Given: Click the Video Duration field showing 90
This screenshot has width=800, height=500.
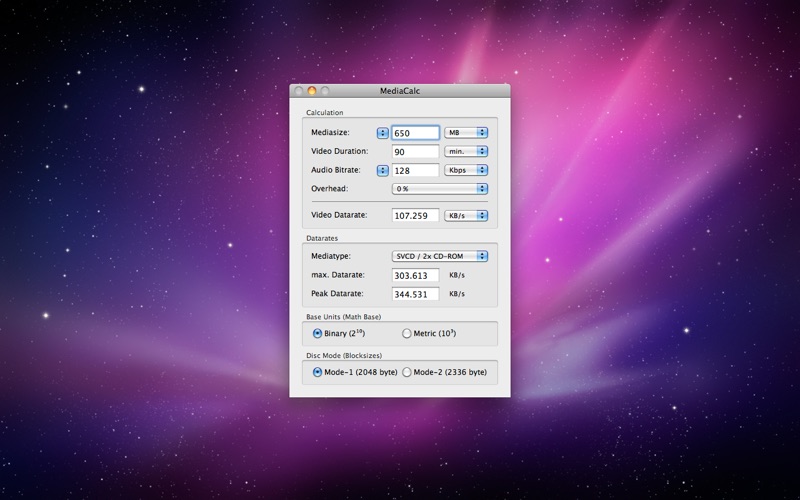Looking at the screenshot, I should (415, 152).
